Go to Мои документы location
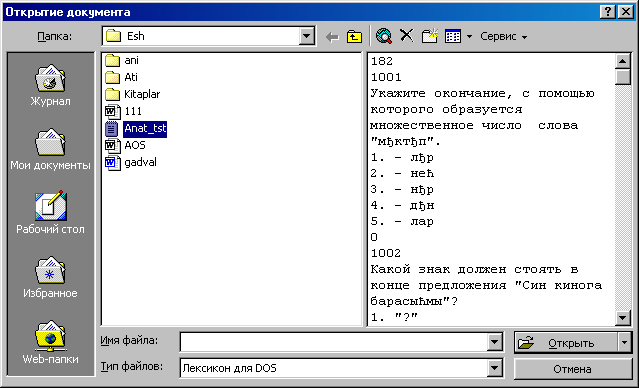 point(50,149)
